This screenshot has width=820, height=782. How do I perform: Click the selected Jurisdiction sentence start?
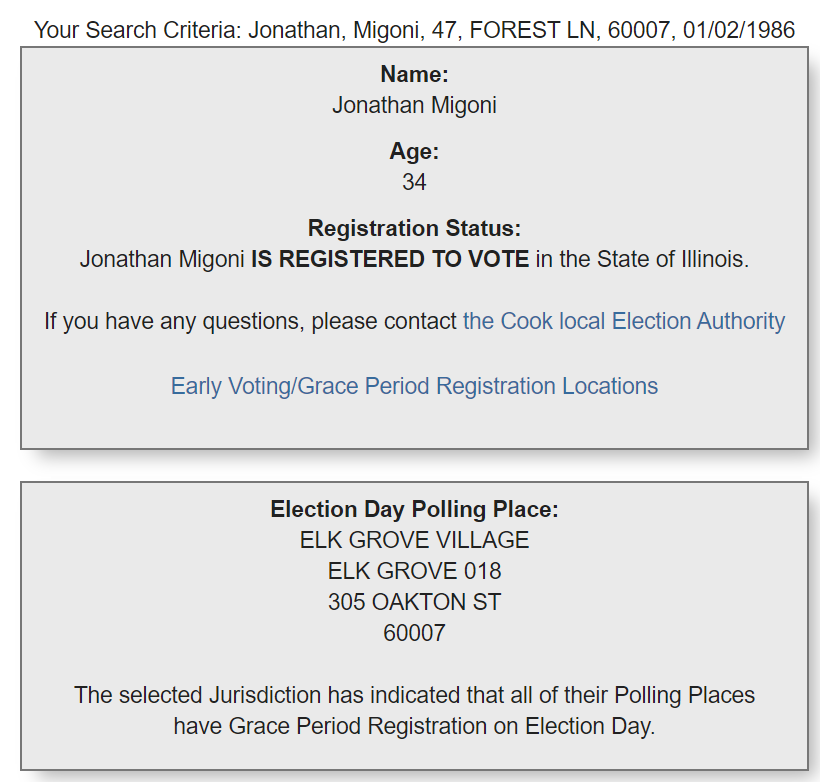[198, 695]
